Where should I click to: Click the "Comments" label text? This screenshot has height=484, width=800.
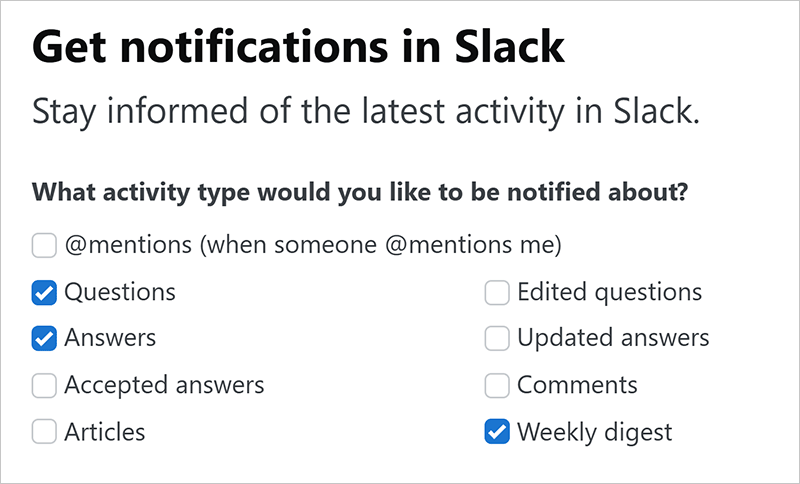pyautogui.click(x=577, y=385)
